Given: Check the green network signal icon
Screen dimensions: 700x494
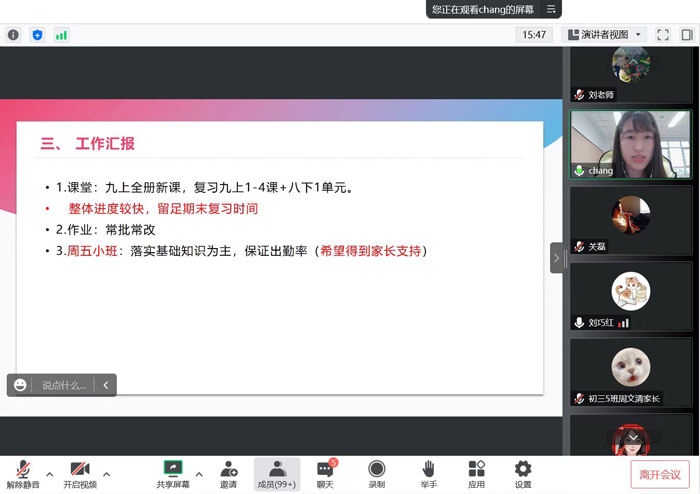Looking at the screenshot, I should [61, 35].
